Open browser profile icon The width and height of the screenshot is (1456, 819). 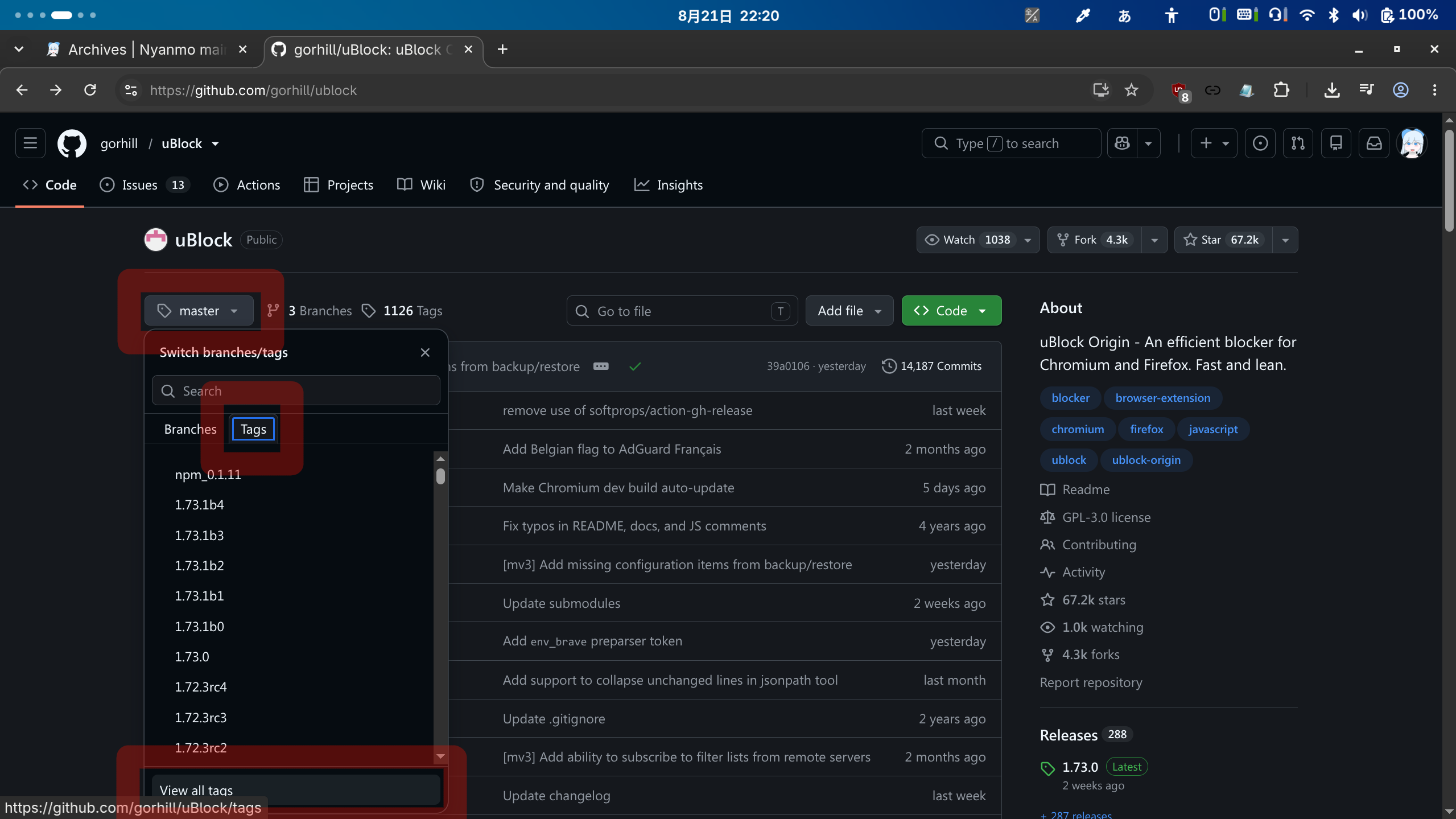pyautogui.click(x=1400, y=90)
